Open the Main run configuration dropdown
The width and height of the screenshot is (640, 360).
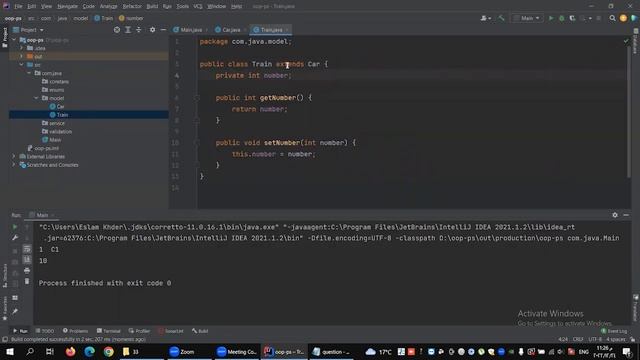coord(527,18)
